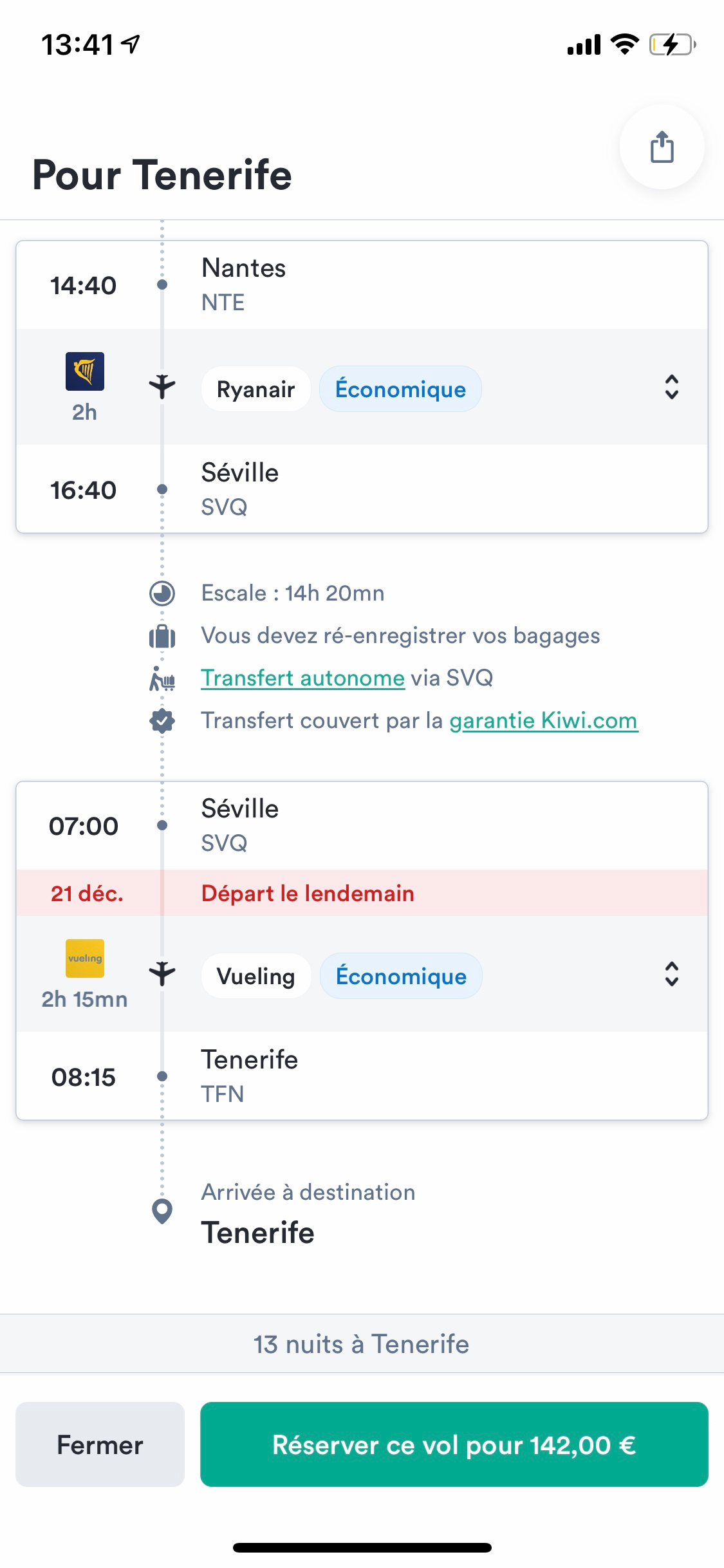Tap the Vueling airline logo
724x1568 pixels.
coord(85,958)
